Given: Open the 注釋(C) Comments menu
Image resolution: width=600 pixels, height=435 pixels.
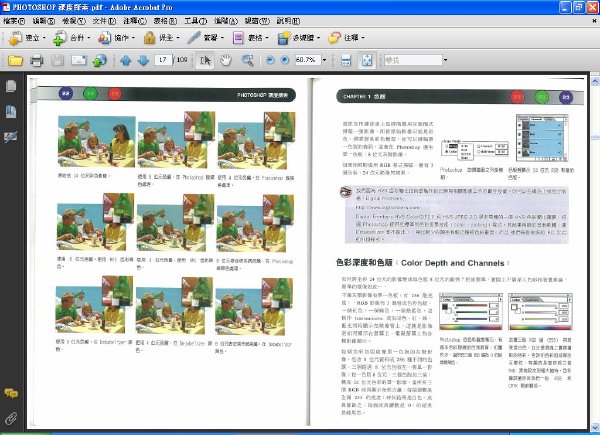Looking at the screenshot, I should tap(135, 21).
